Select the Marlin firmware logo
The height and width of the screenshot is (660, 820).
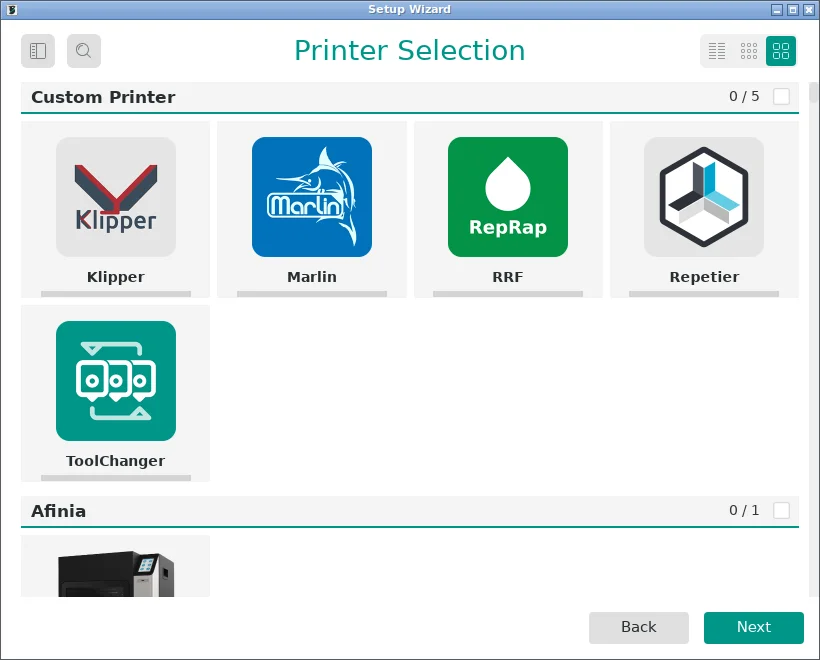312,197
